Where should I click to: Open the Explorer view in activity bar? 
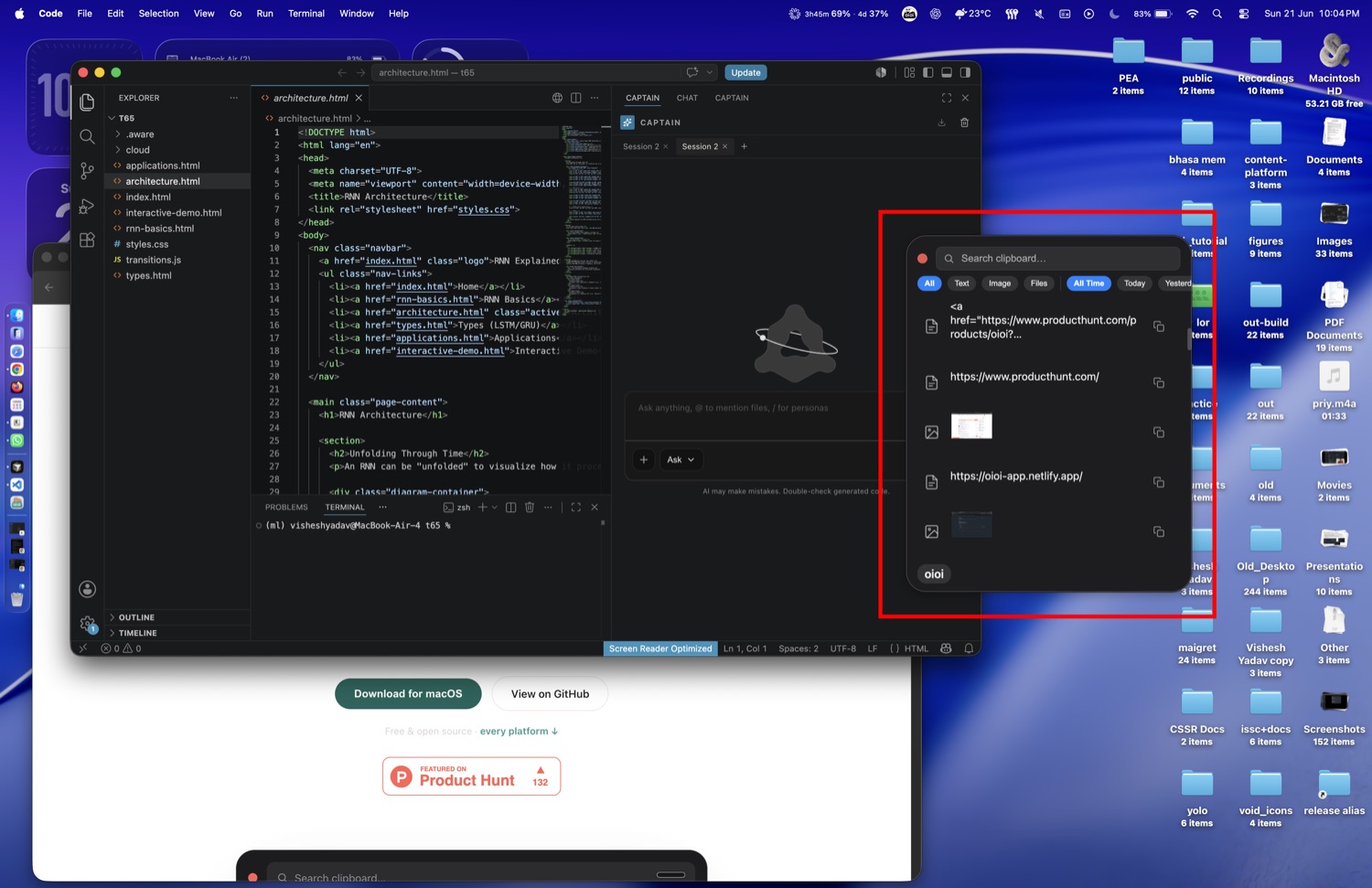[x=87, y=102]
